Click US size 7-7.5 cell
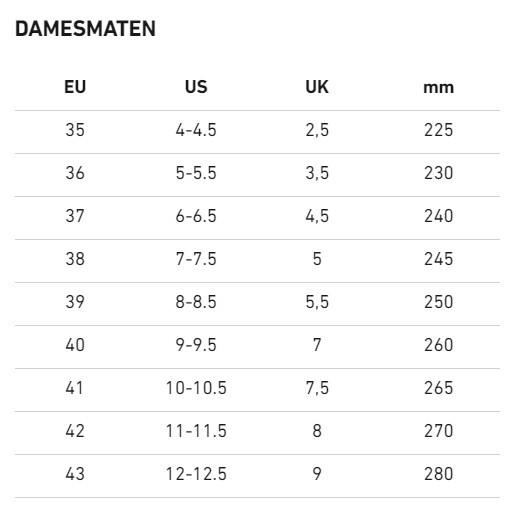Viewport: 513px width, 526px height. coord(196,259)
